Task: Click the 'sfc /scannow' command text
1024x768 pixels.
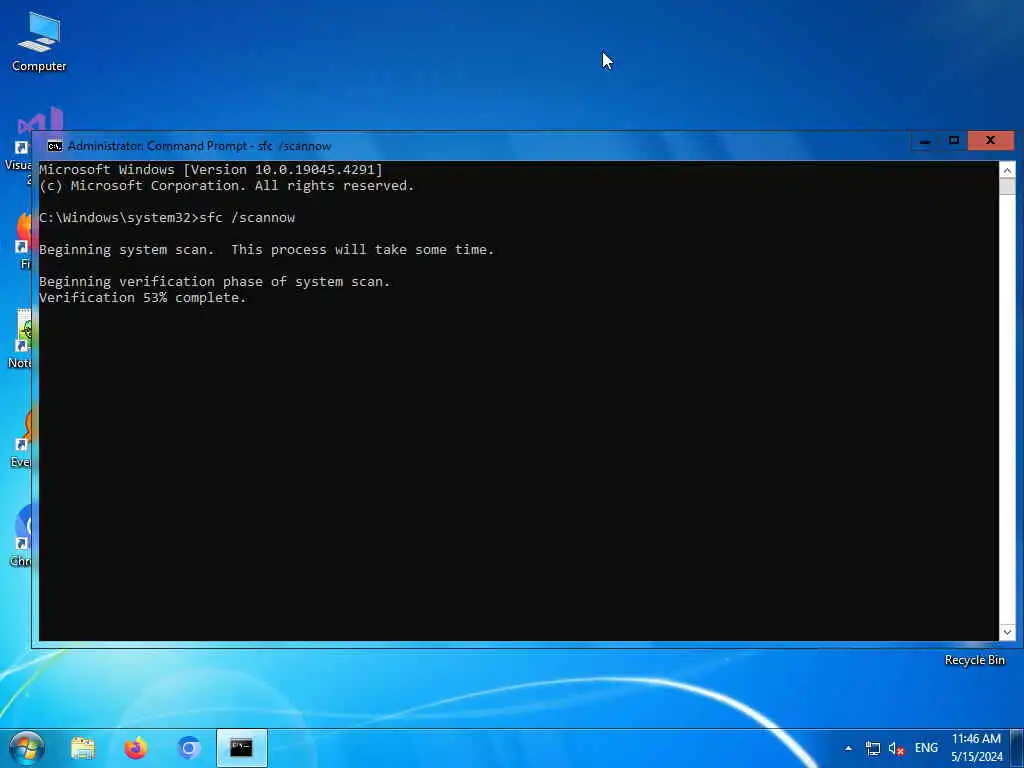Action: click(x=247, y=217)
